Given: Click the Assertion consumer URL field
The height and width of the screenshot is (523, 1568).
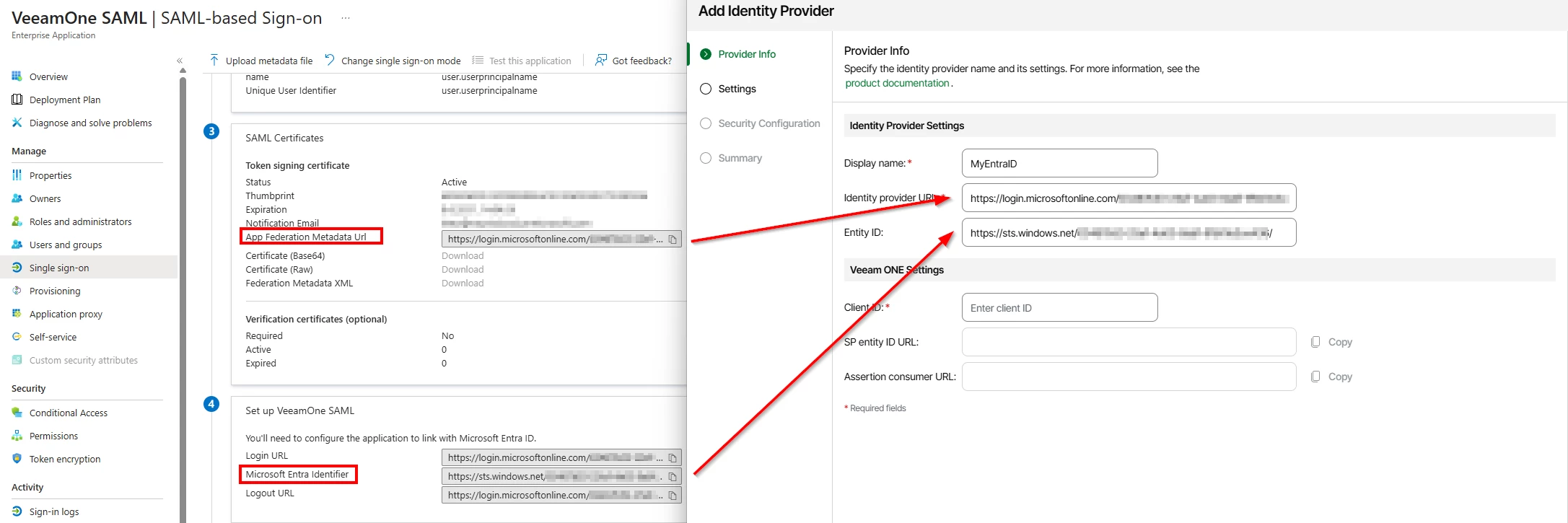Looking at the screenshot, I should (1129, 377).
